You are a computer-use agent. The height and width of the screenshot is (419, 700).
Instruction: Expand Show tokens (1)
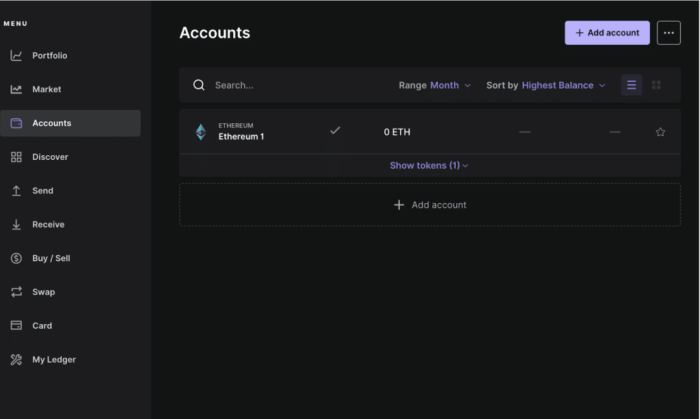tap(429, 166)
